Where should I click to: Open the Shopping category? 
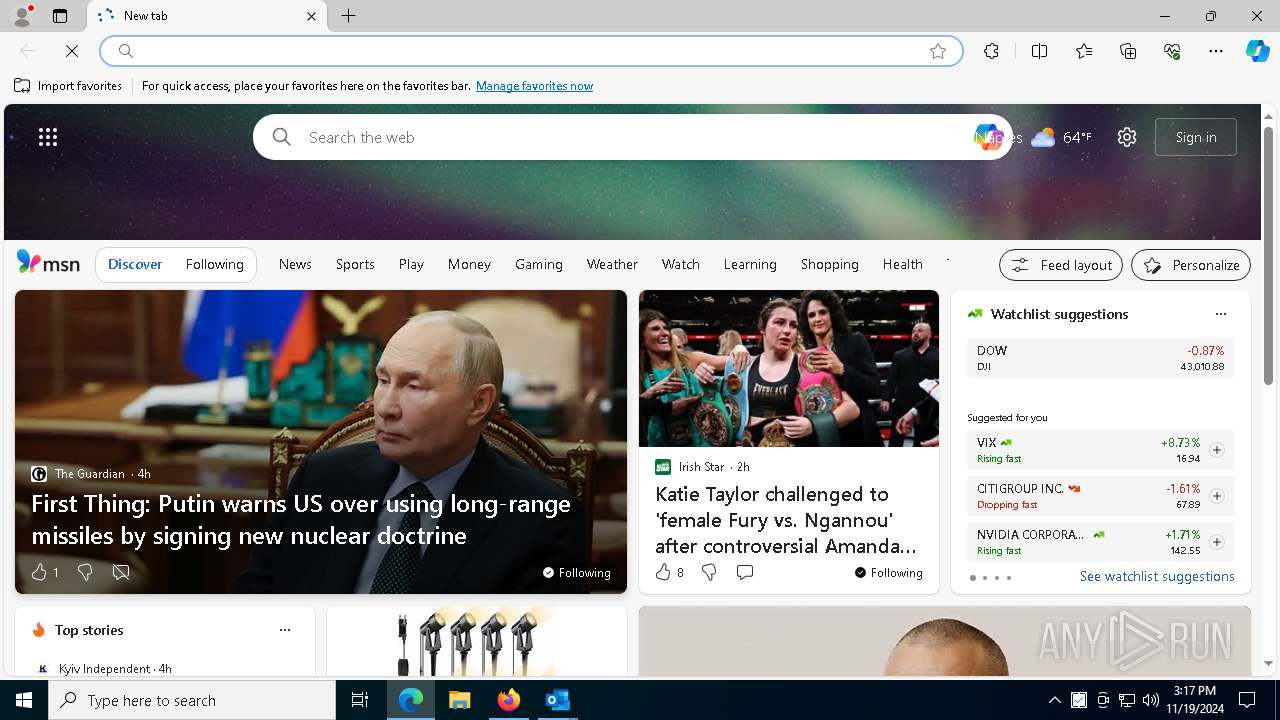coord(830,264)
